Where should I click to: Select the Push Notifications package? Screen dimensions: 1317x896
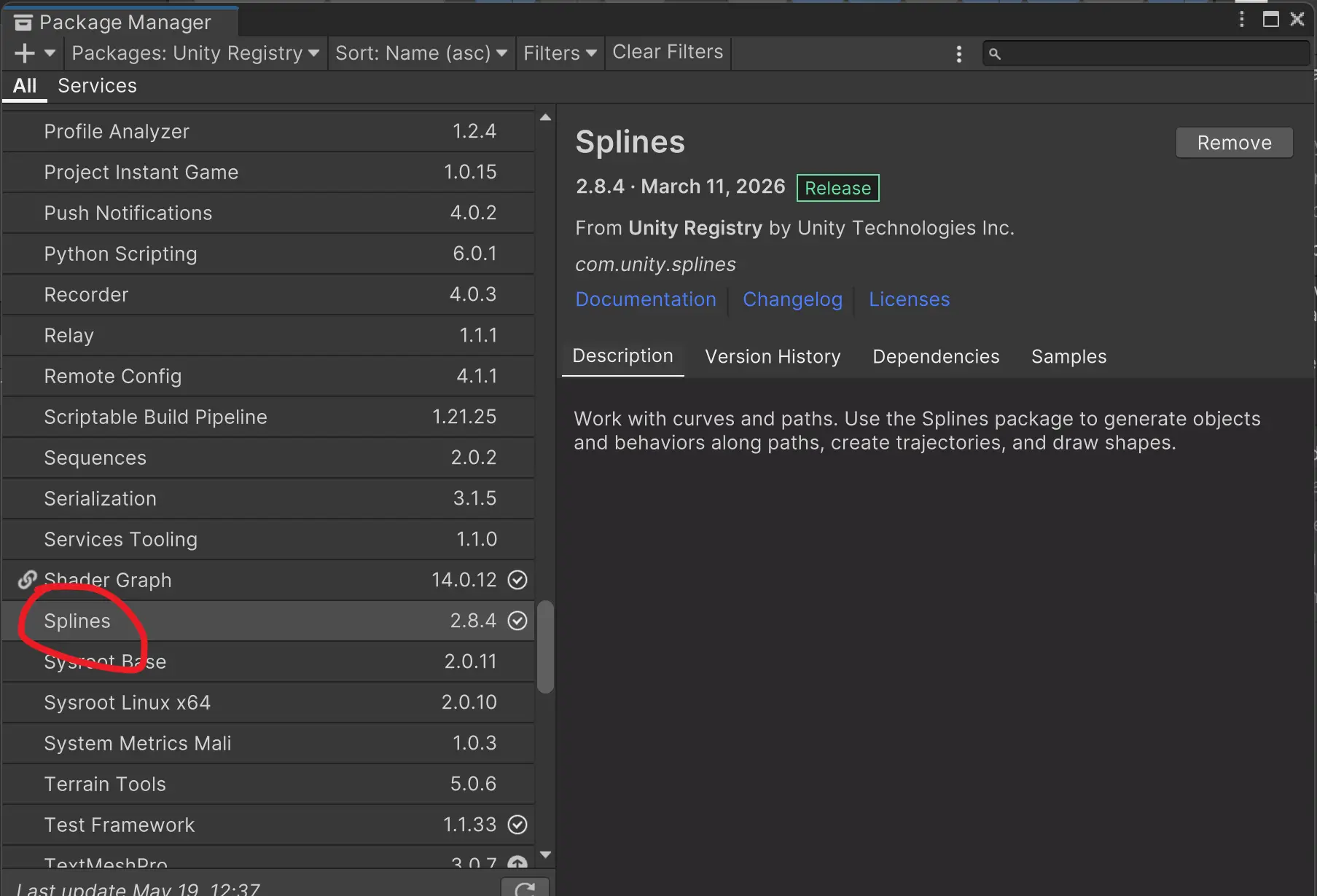pyautogui.click(x=268, y=213)
